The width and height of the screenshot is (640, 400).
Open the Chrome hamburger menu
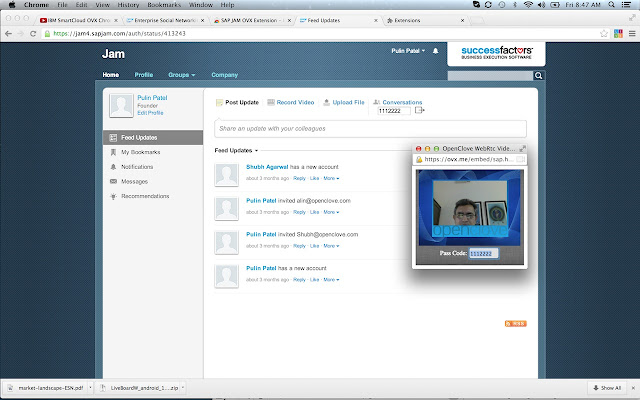632,33
